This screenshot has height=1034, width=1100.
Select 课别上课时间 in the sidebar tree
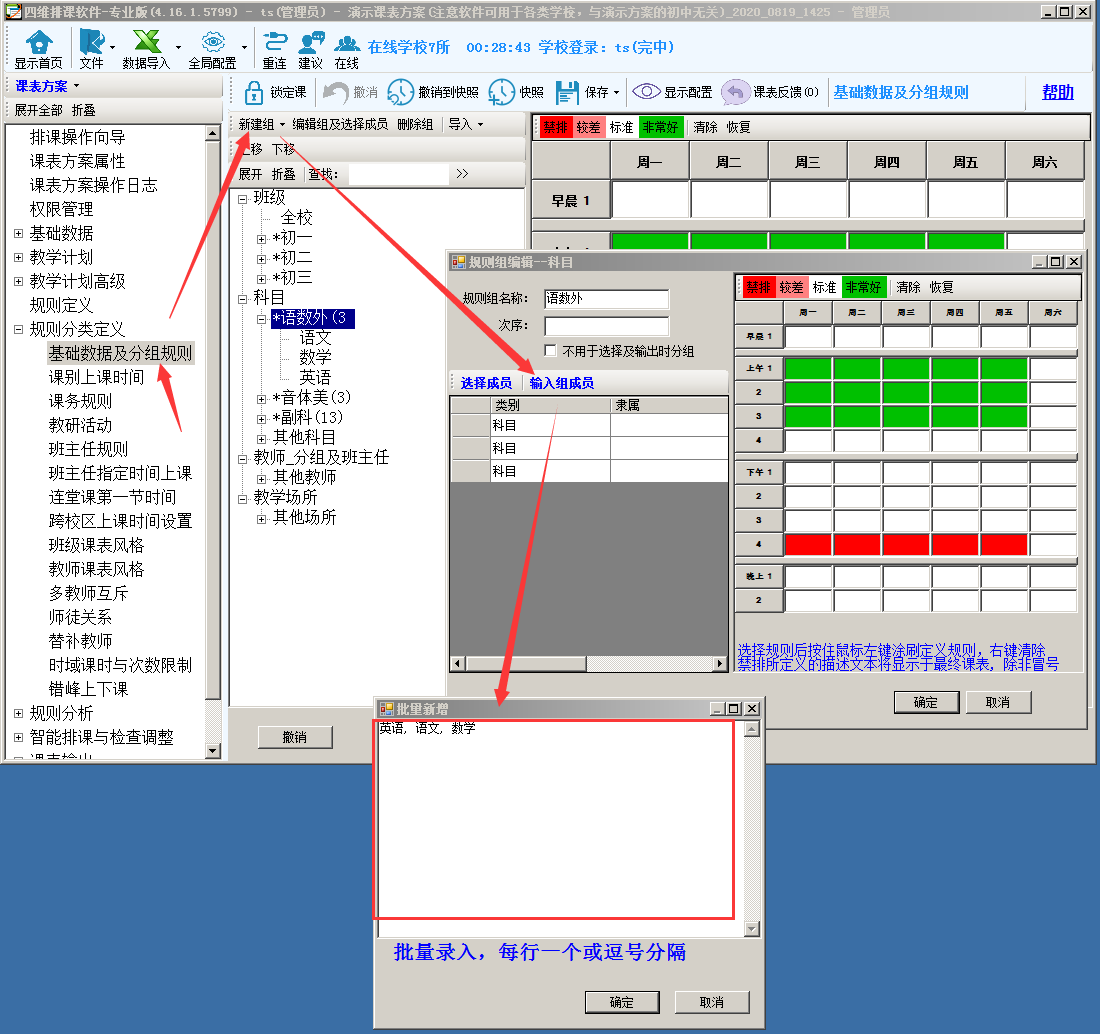(x=96, y=377)
